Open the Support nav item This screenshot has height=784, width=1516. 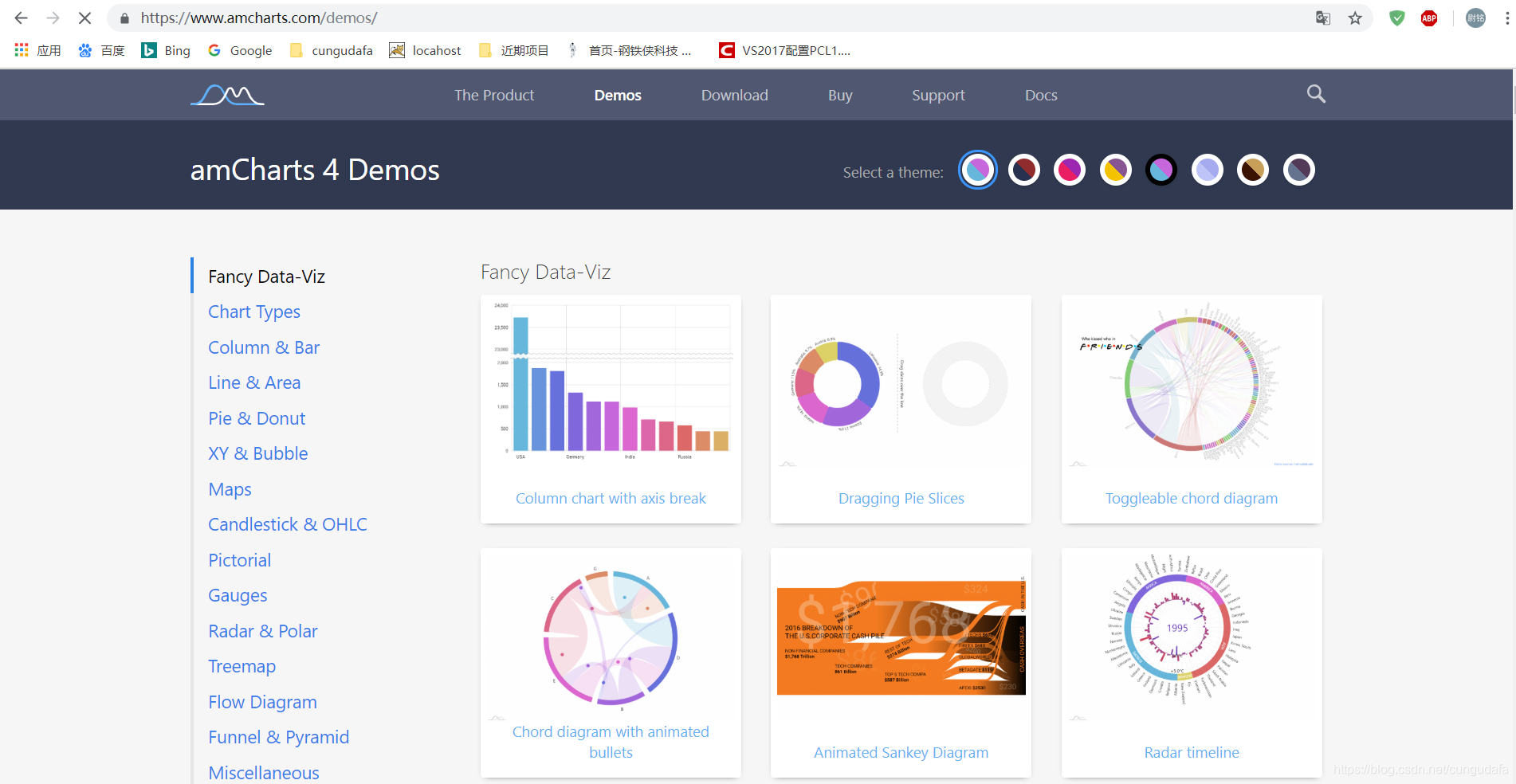pyautogui.click(x=938, y=96)
